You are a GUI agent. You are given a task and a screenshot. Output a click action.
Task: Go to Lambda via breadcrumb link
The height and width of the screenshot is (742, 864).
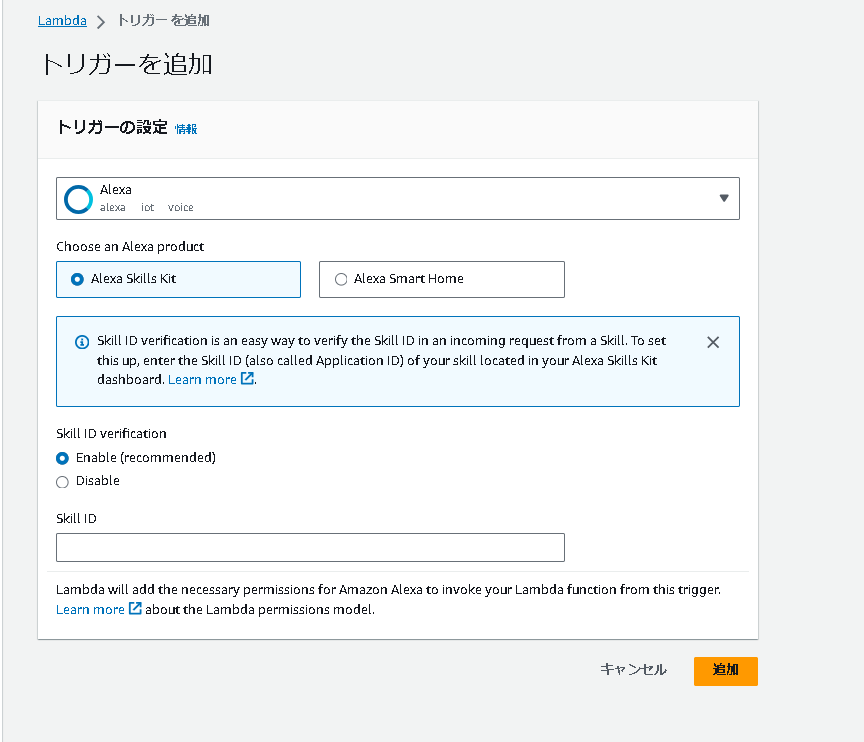pos(62,20)
